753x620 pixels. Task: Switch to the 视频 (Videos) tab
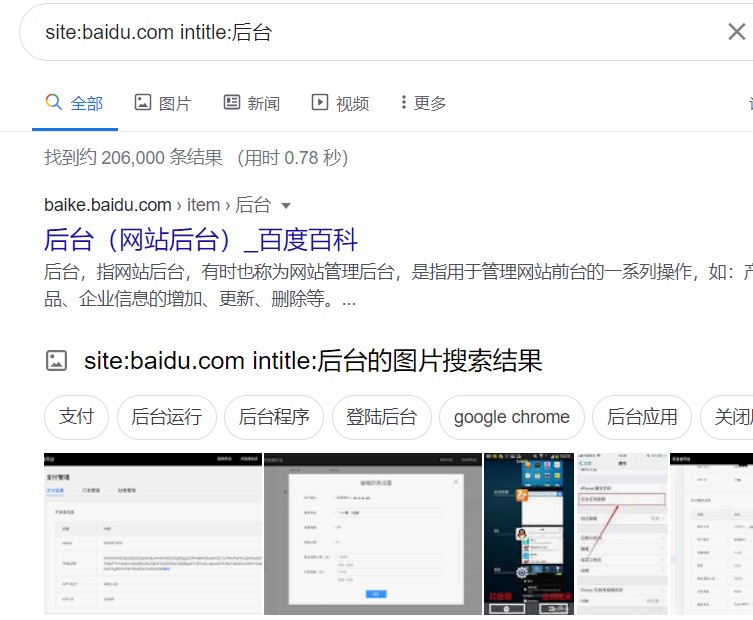coord(340,103)
